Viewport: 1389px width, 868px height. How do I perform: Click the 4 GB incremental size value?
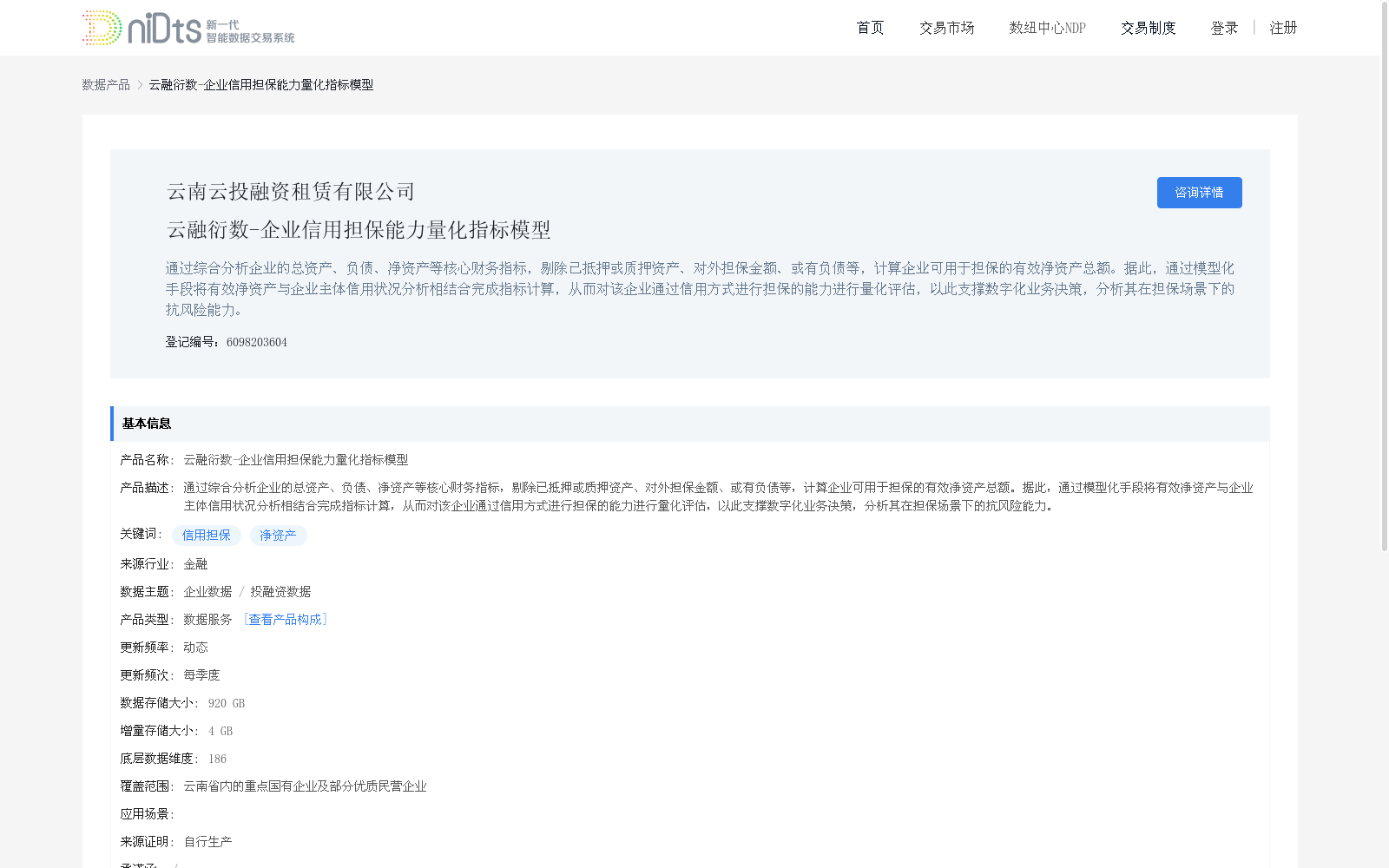point(221,731)
